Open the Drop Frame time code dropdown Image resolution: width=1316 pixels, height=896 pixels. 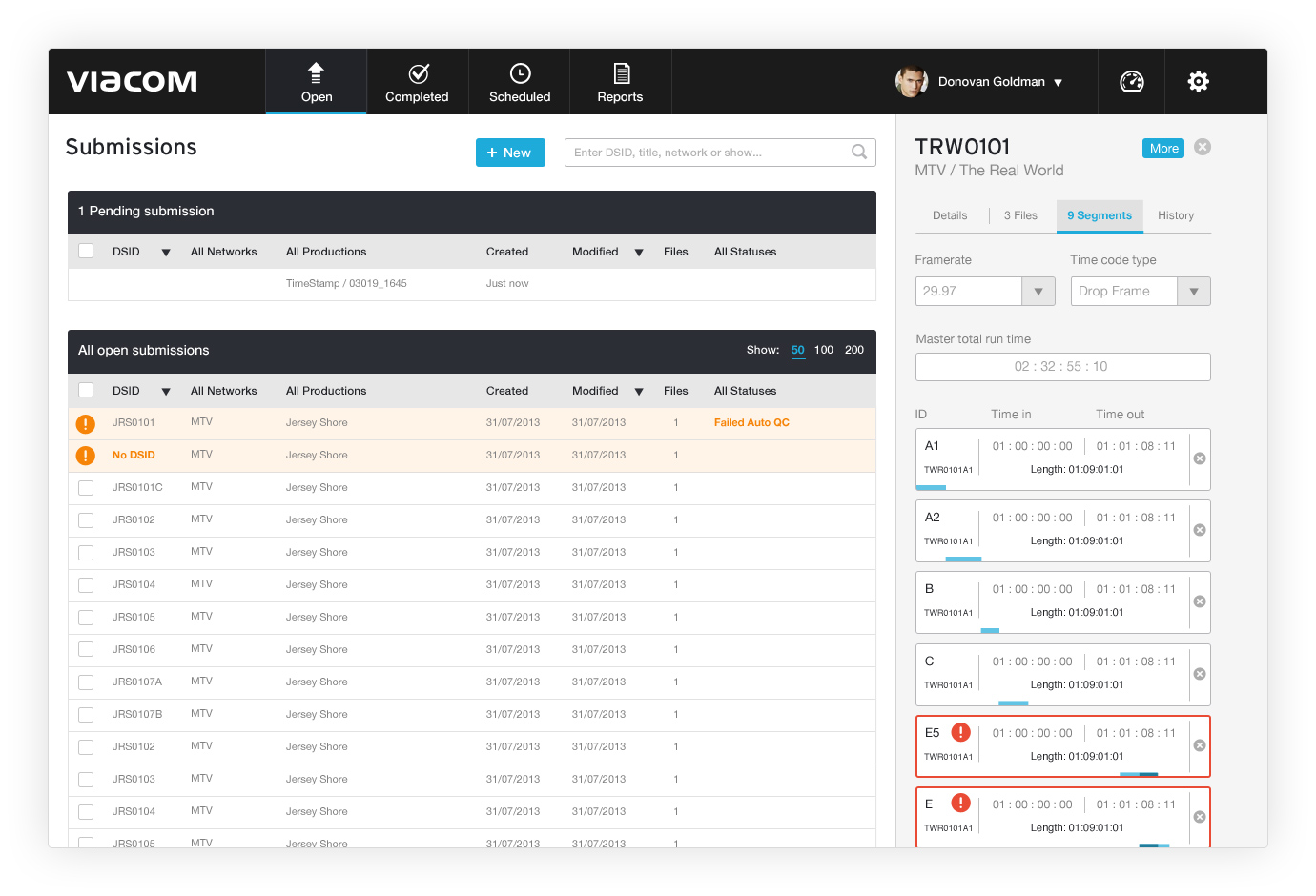(1194, 292)
